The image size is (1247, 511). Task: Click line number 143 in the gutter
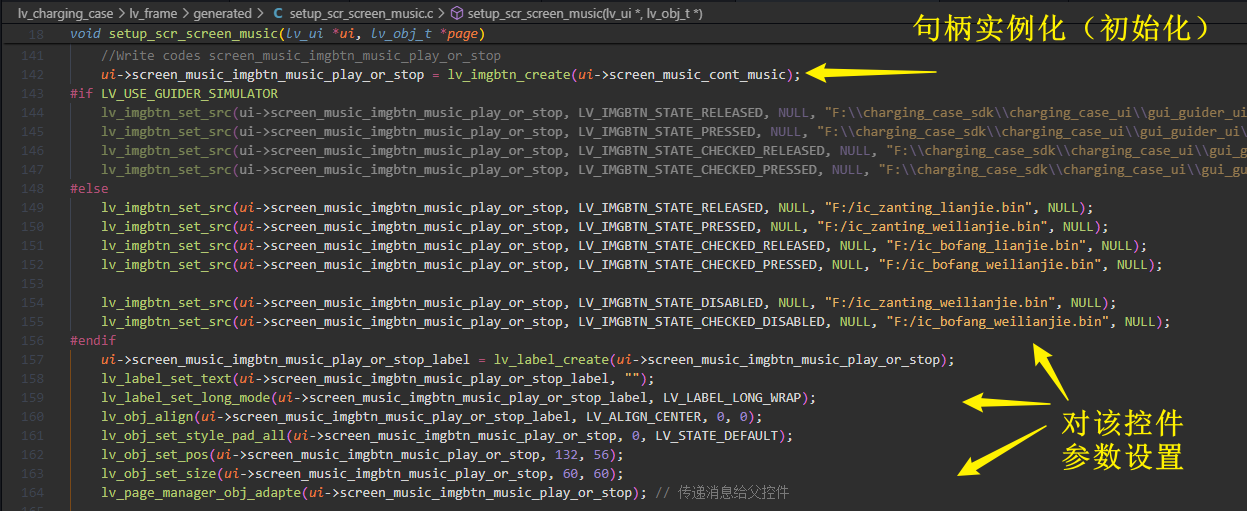pos(34,93)
